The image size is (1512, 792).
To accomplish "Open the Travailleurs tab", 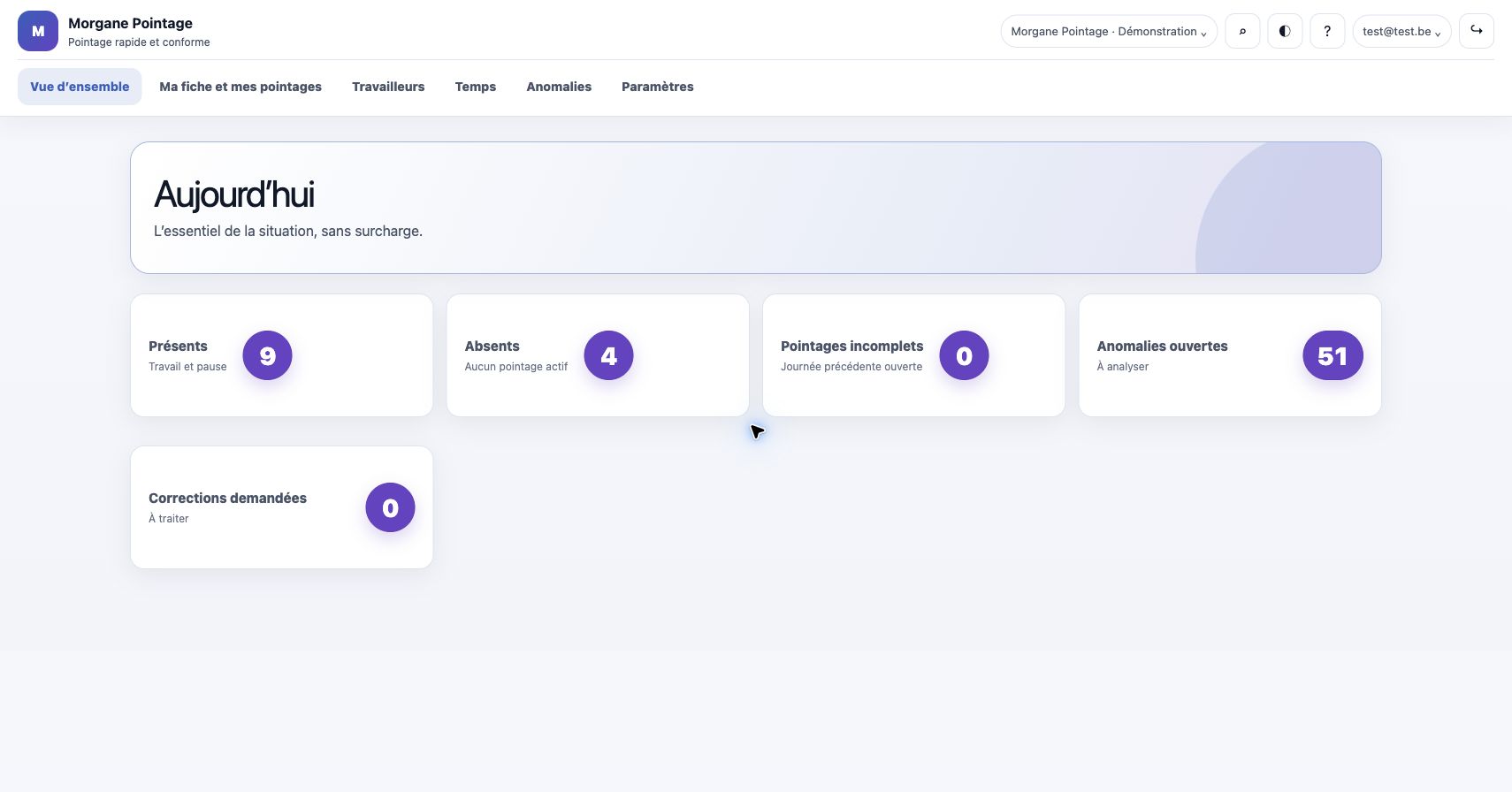I will (388, 87).
